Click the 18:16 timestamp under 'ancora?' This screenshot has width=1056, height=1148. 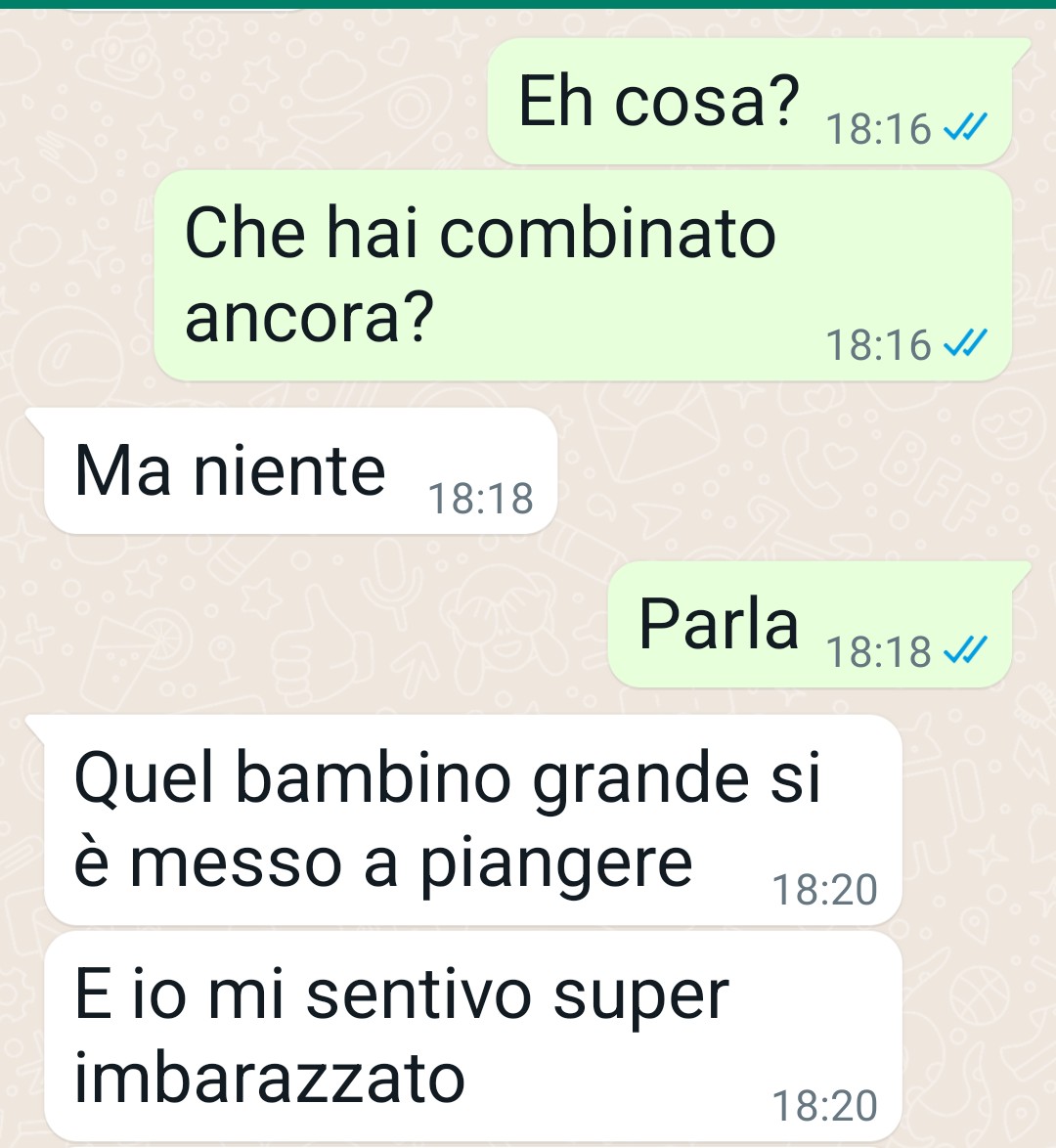pos(878,345)
